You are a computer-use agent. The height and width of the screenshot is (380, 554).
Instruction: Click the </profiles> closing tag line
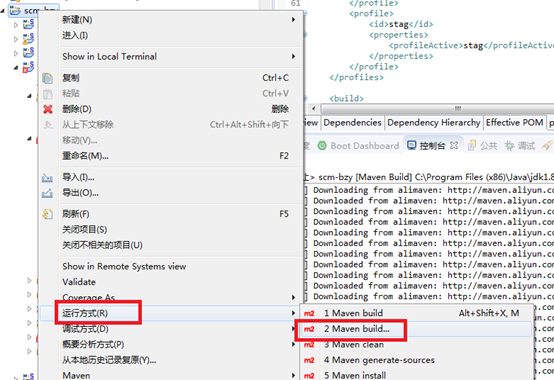point(356,77)
